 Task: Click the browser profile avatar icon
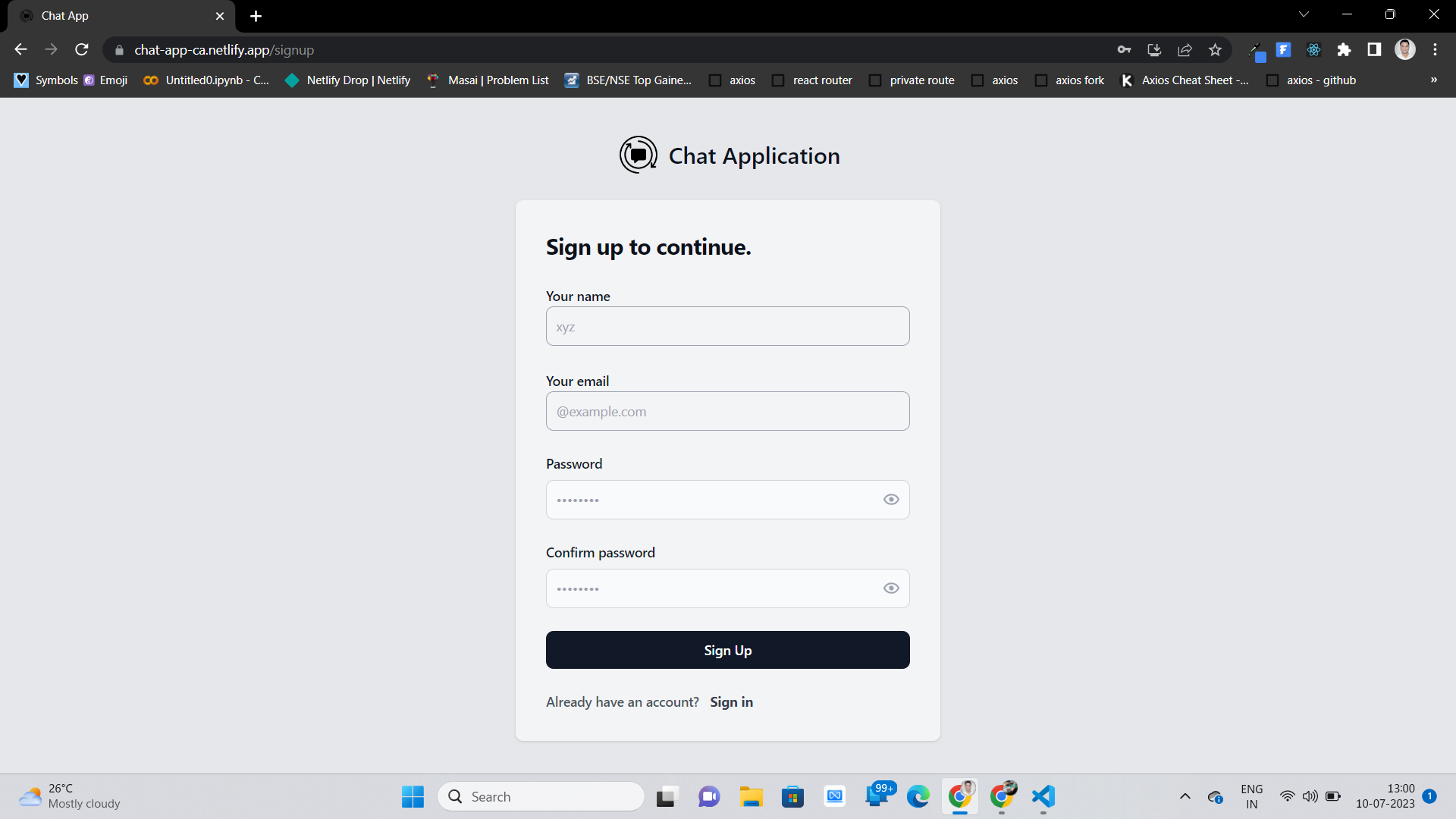[x=1407, y=50]
